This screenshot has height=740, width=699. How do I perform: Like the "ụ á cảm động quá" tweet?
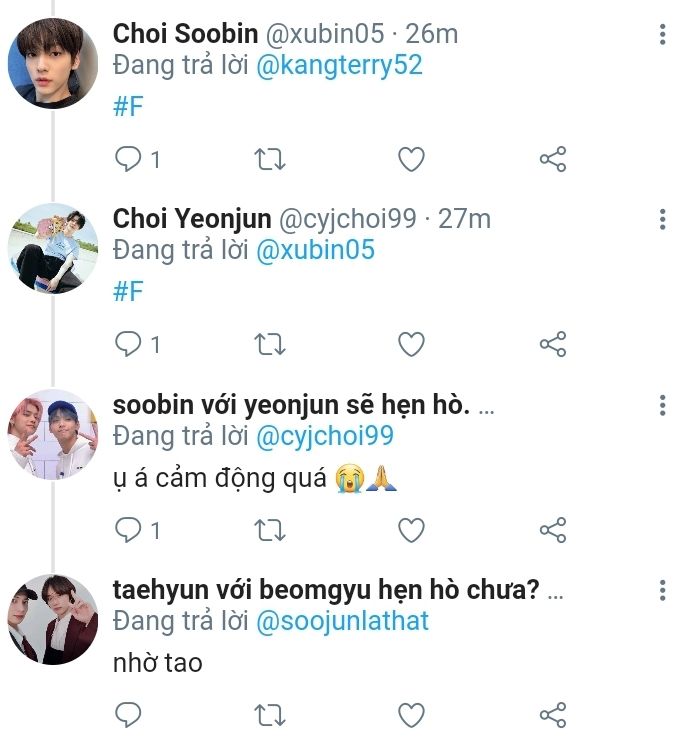411,530
